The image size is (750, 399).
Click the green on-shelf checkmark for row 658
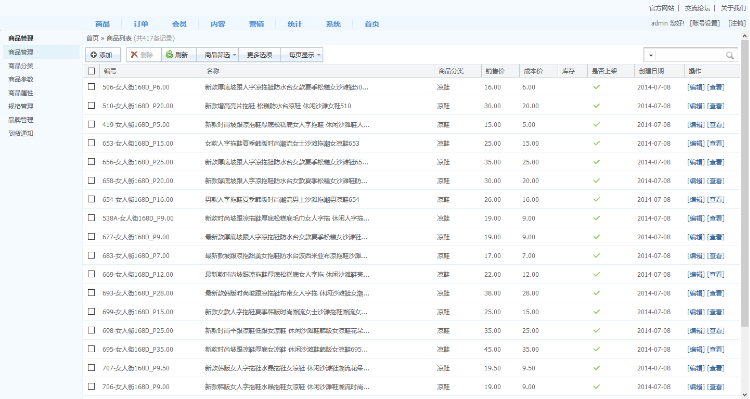point(596,180)
